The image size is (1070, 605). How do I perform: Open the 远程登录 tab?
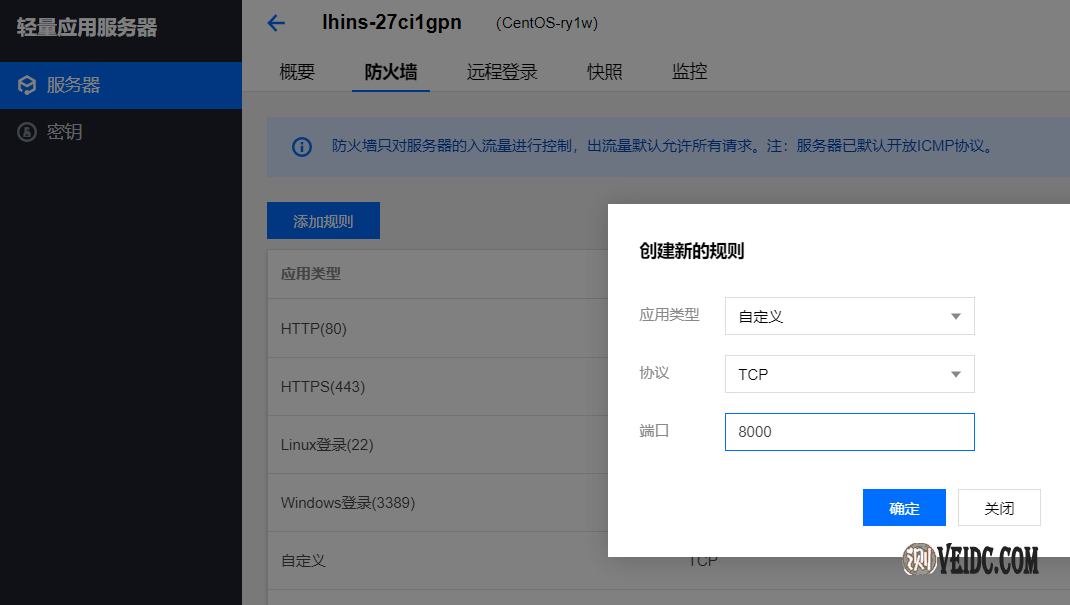point(502,72)
